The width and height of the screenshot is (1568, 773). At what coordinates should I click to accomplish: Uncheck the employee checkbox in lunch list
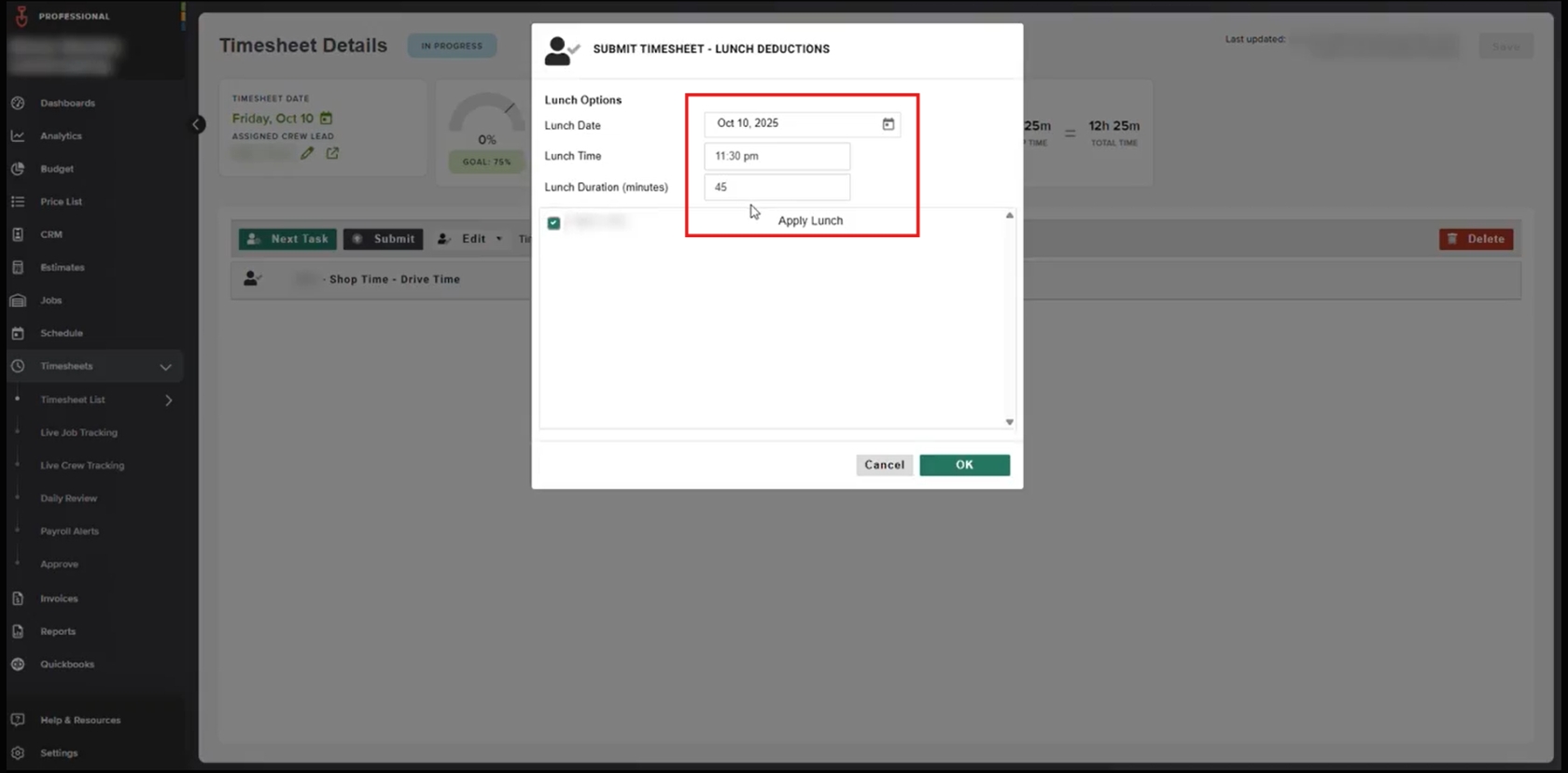point(553,223)
